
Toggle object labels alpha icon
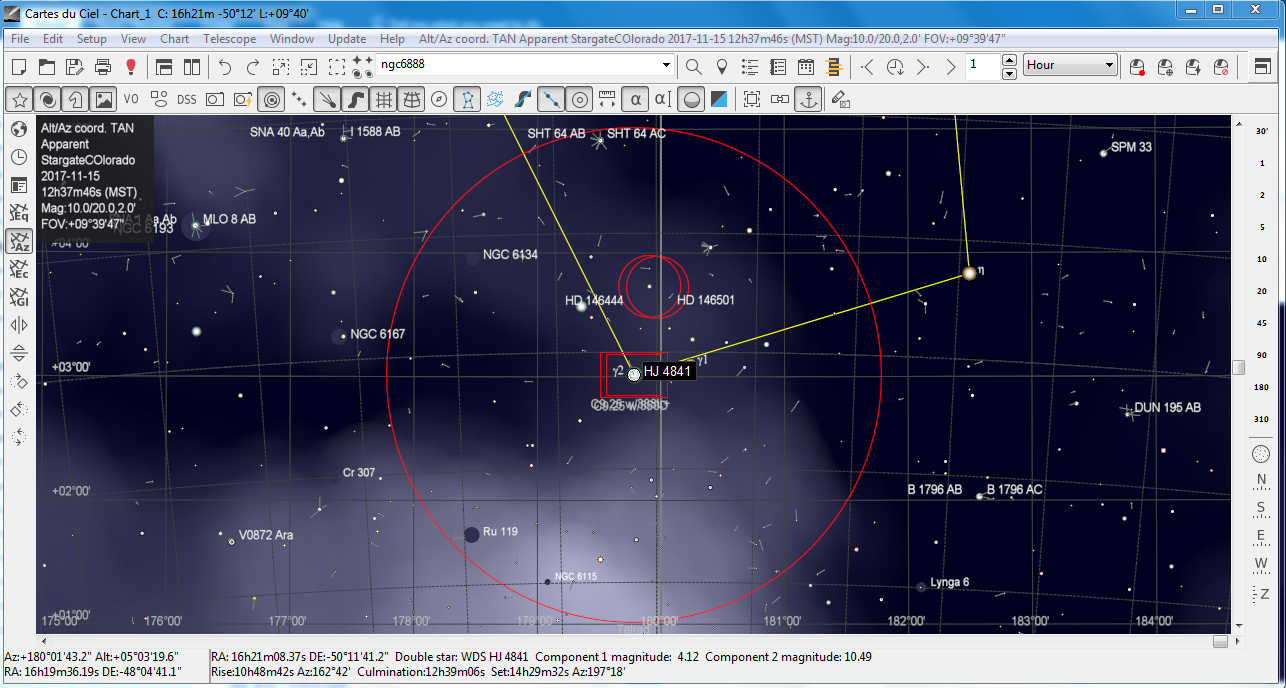(x=635, y=99)
